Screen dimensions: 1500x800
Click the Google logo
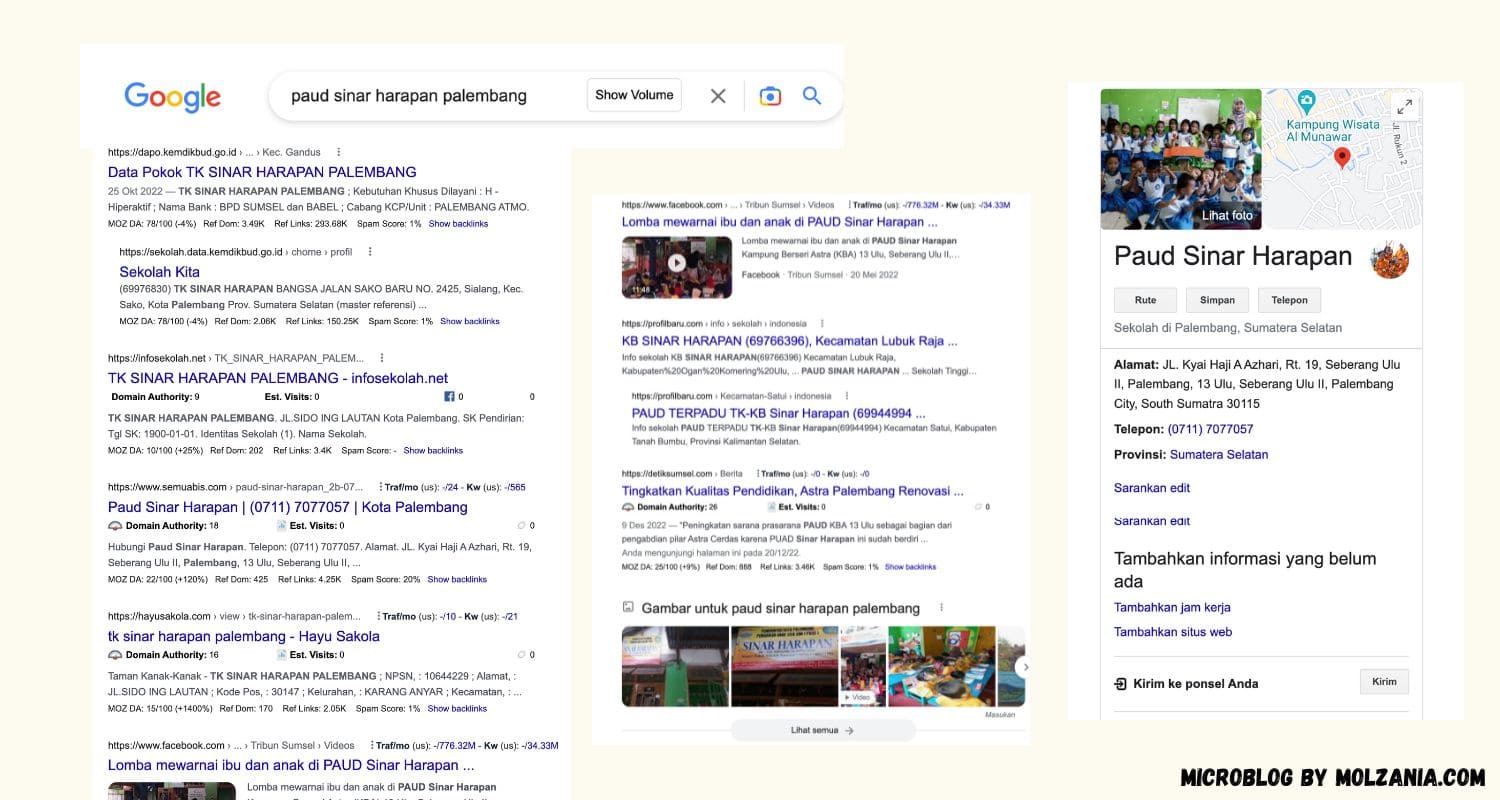pos(172,96)
